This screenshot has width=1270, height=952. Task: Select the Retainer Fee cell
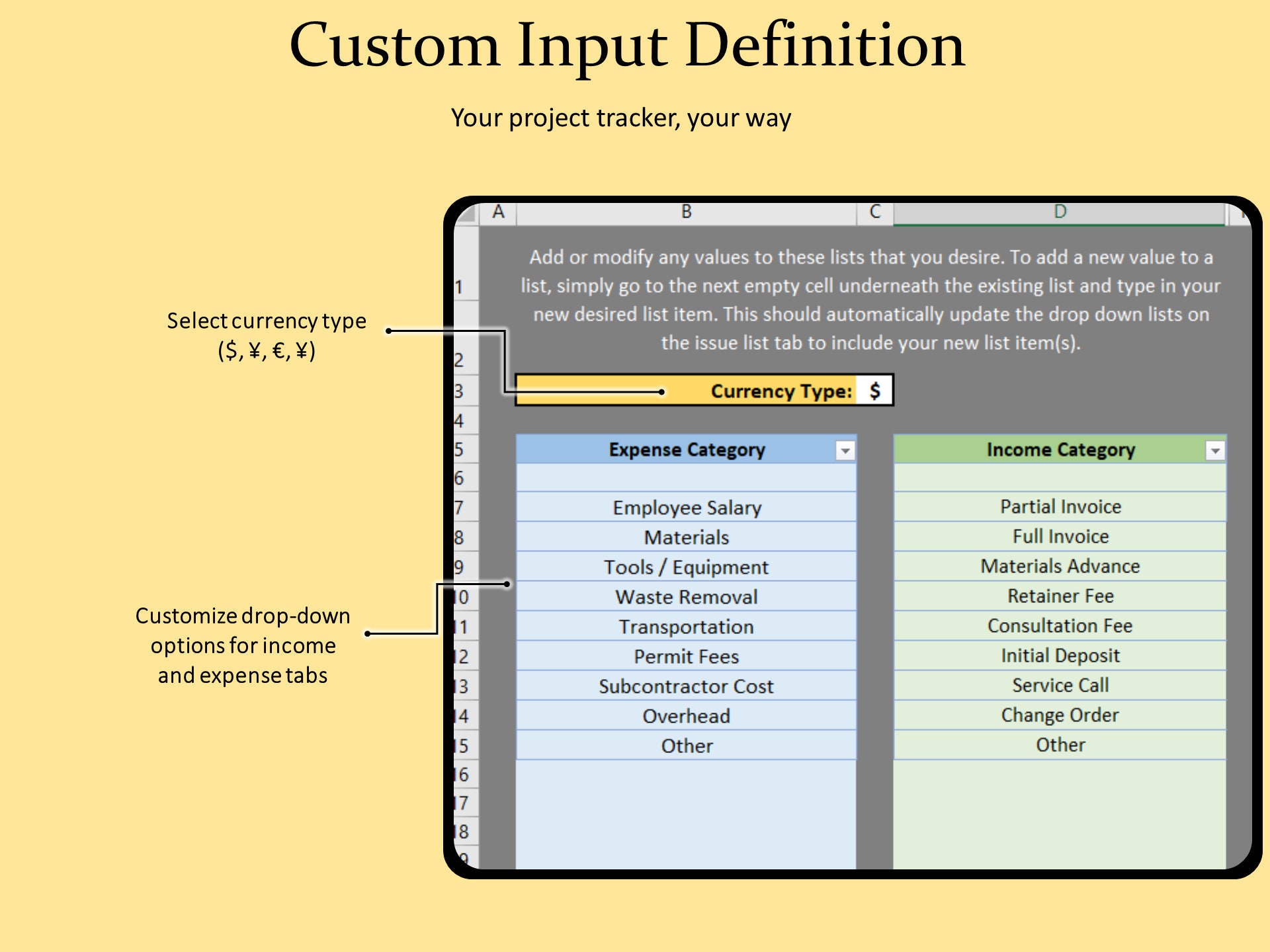1060,596
